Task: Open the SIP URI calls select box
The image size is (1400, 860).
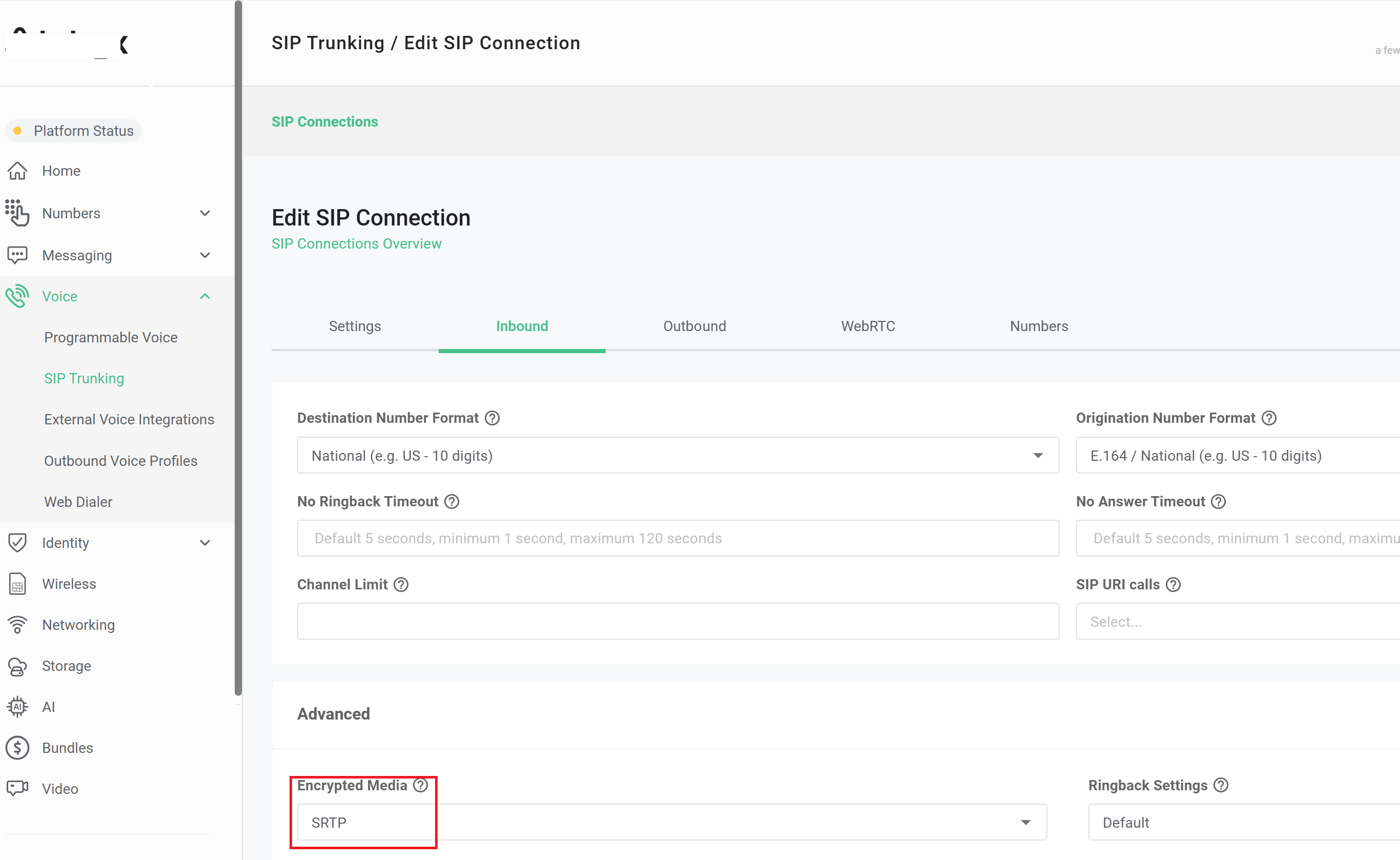Action: point(1238,622)
